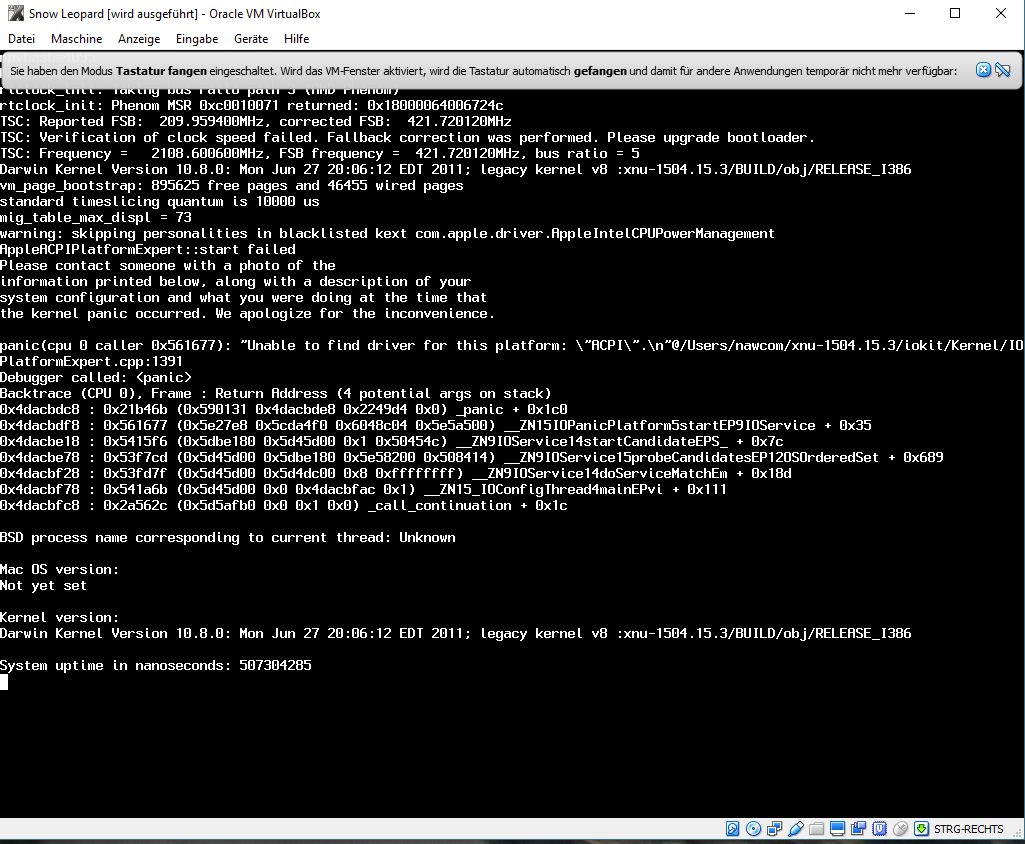This screenshot has height=844, width=1025.
Task: Click the don't-show-message-again icon
Action: point(1003,70)
